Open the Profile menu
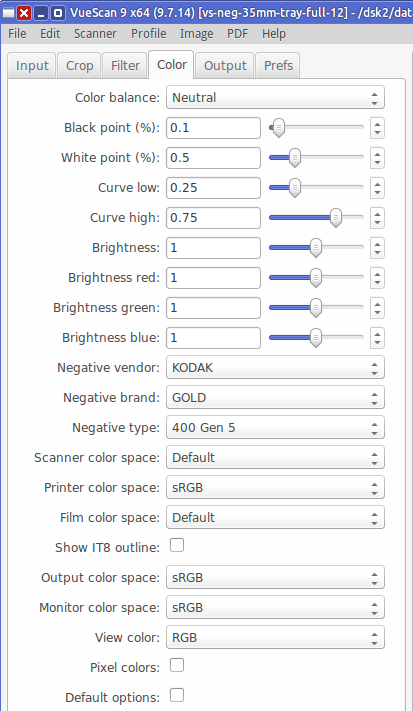This screenshot has width=413, height=711. click(x=149, y=34)
